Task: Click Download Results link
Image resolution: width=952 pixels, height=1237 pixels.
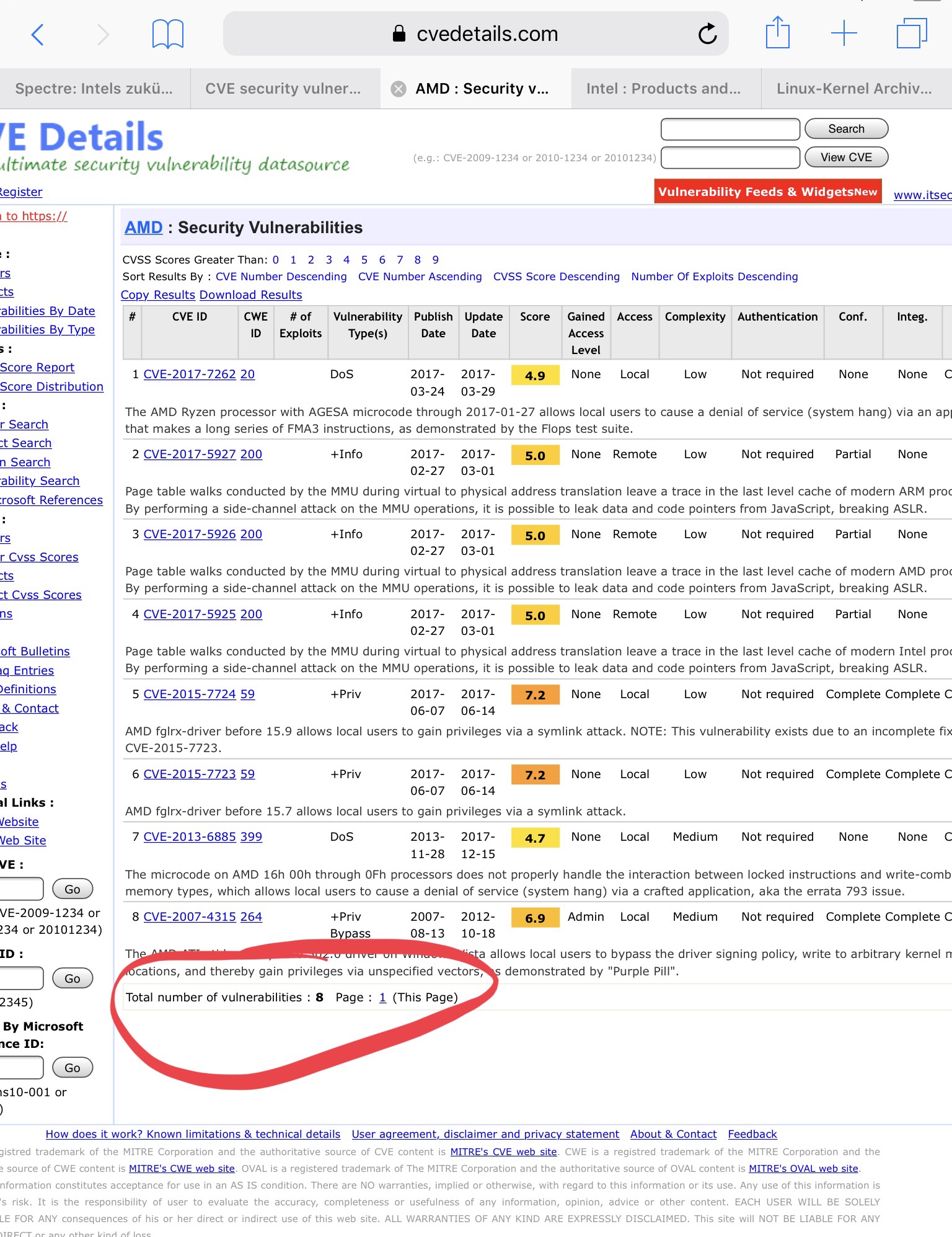Action: [x=251, y=295]
